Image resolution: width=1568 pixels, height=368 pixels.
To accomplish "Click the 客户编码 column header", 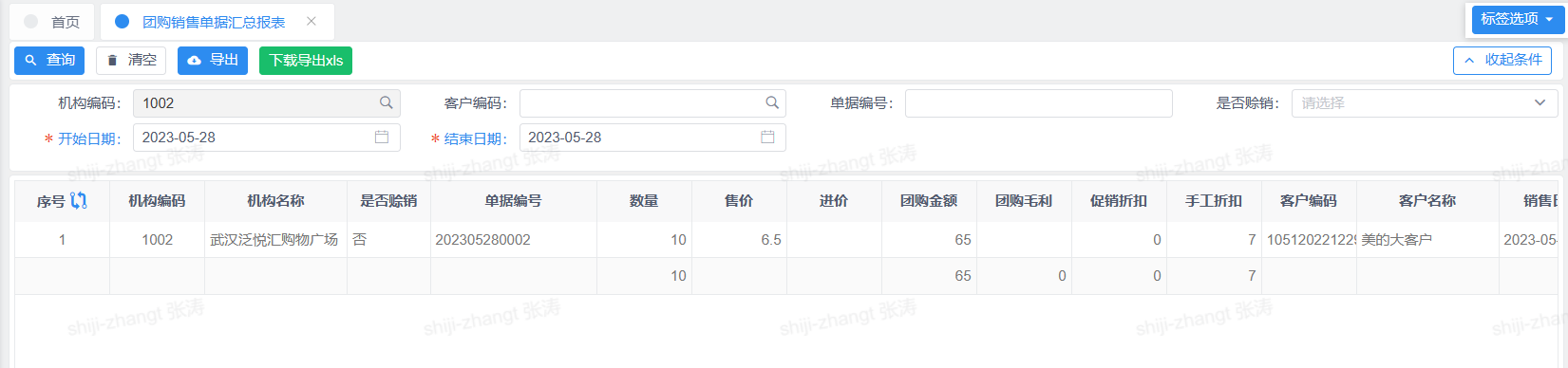I will pos(1309,201).
